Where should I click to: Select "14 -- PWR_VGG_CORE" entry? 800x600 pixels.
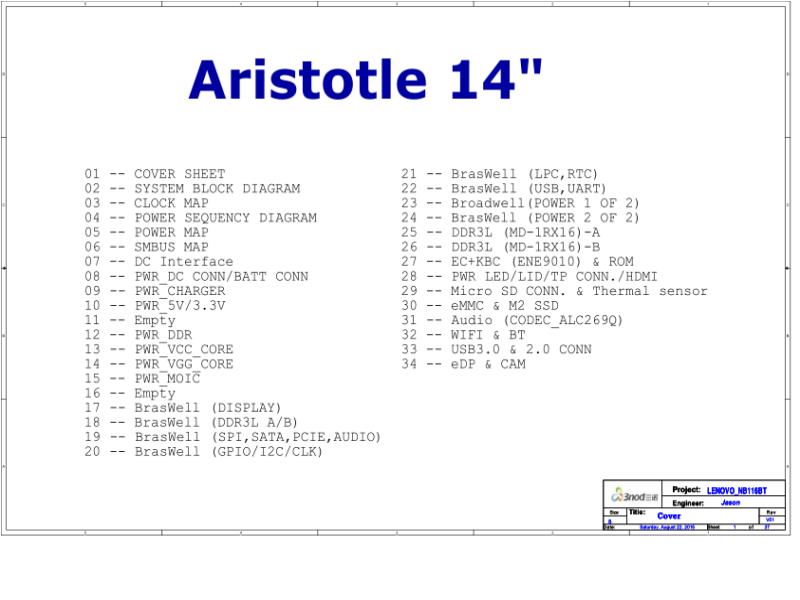(159, 364)
